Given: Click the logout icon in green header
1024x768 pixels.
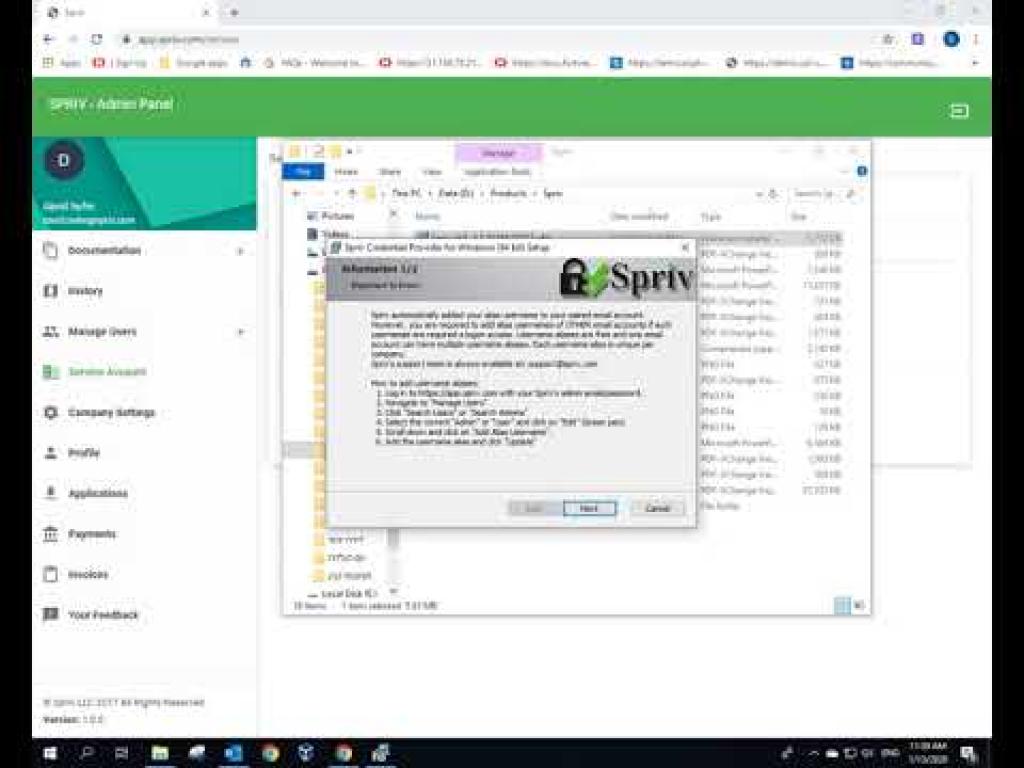Looking at the screenshot, I should 958,111.
